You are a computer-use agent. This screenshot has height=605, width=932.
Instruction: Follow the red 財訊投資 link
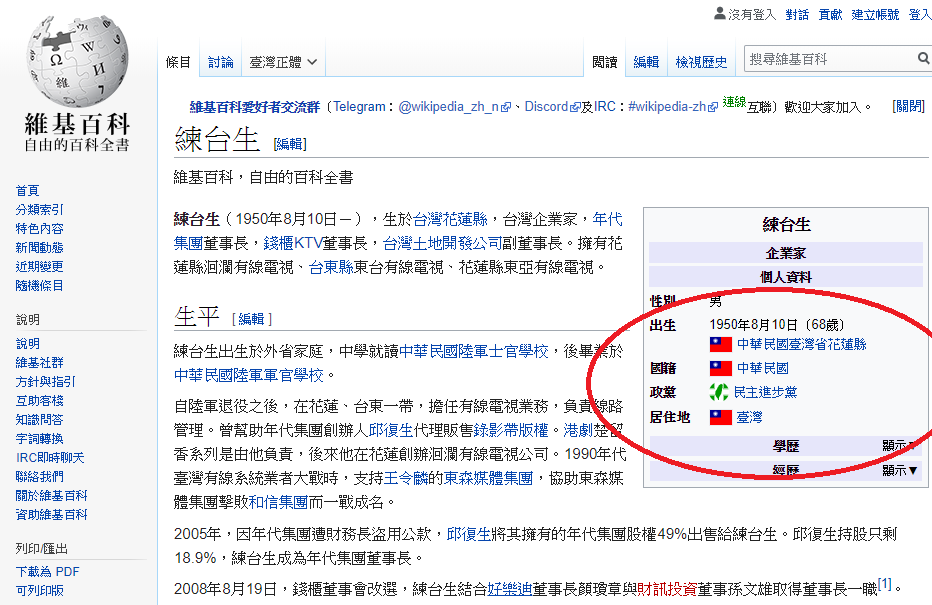667,589
